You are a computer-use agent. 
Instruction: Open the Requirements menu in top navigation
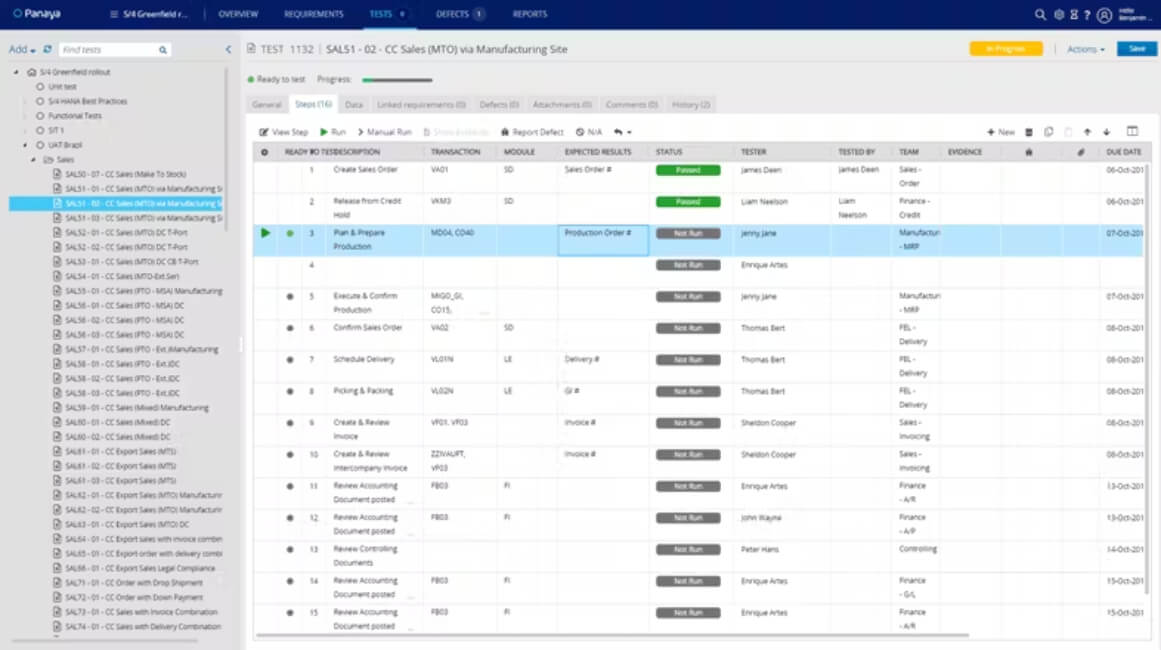coord(313,14)
